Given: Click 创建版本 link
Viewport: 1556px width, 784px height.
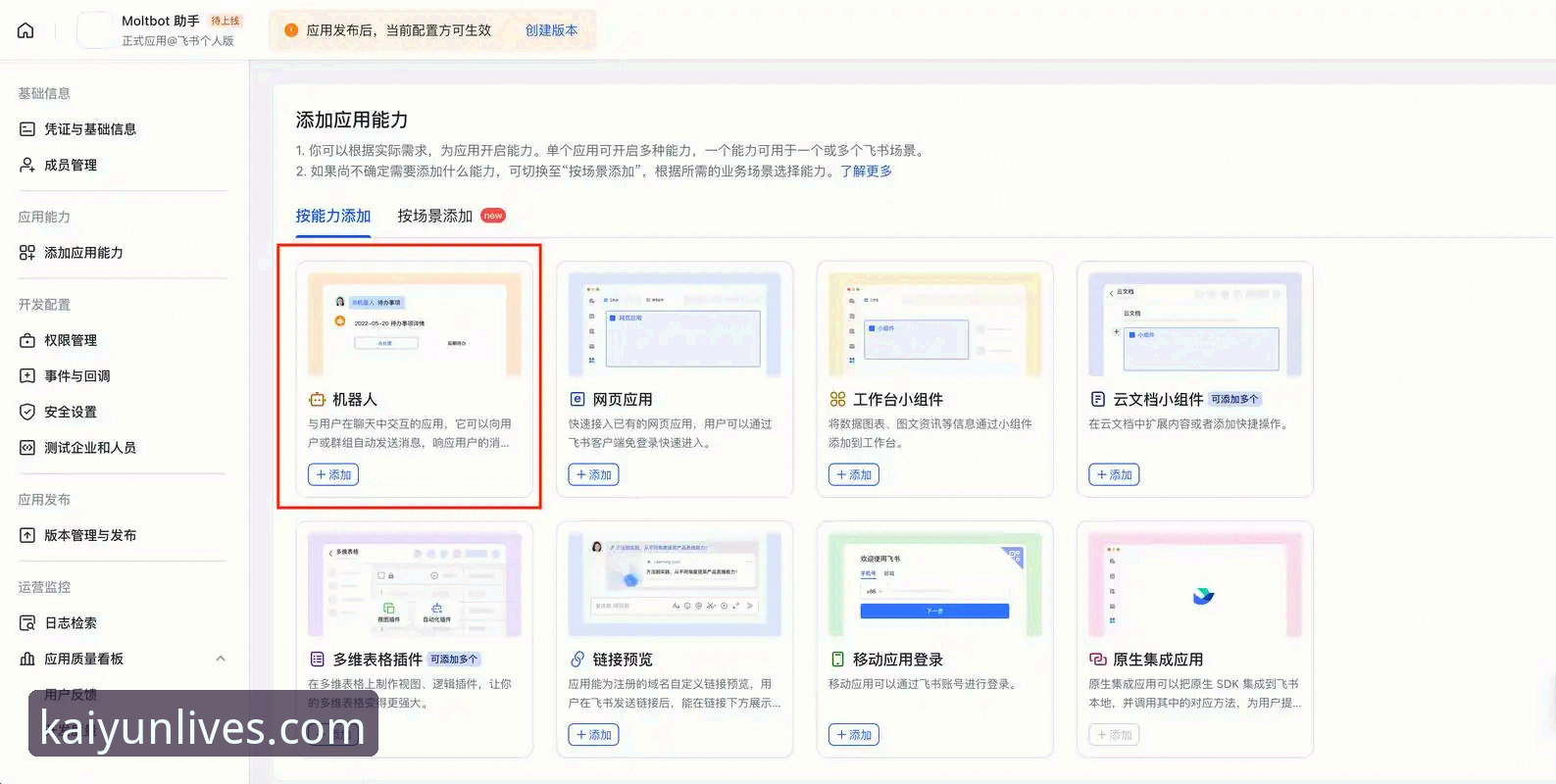Looking at the screenshot, I should point(551,30).
